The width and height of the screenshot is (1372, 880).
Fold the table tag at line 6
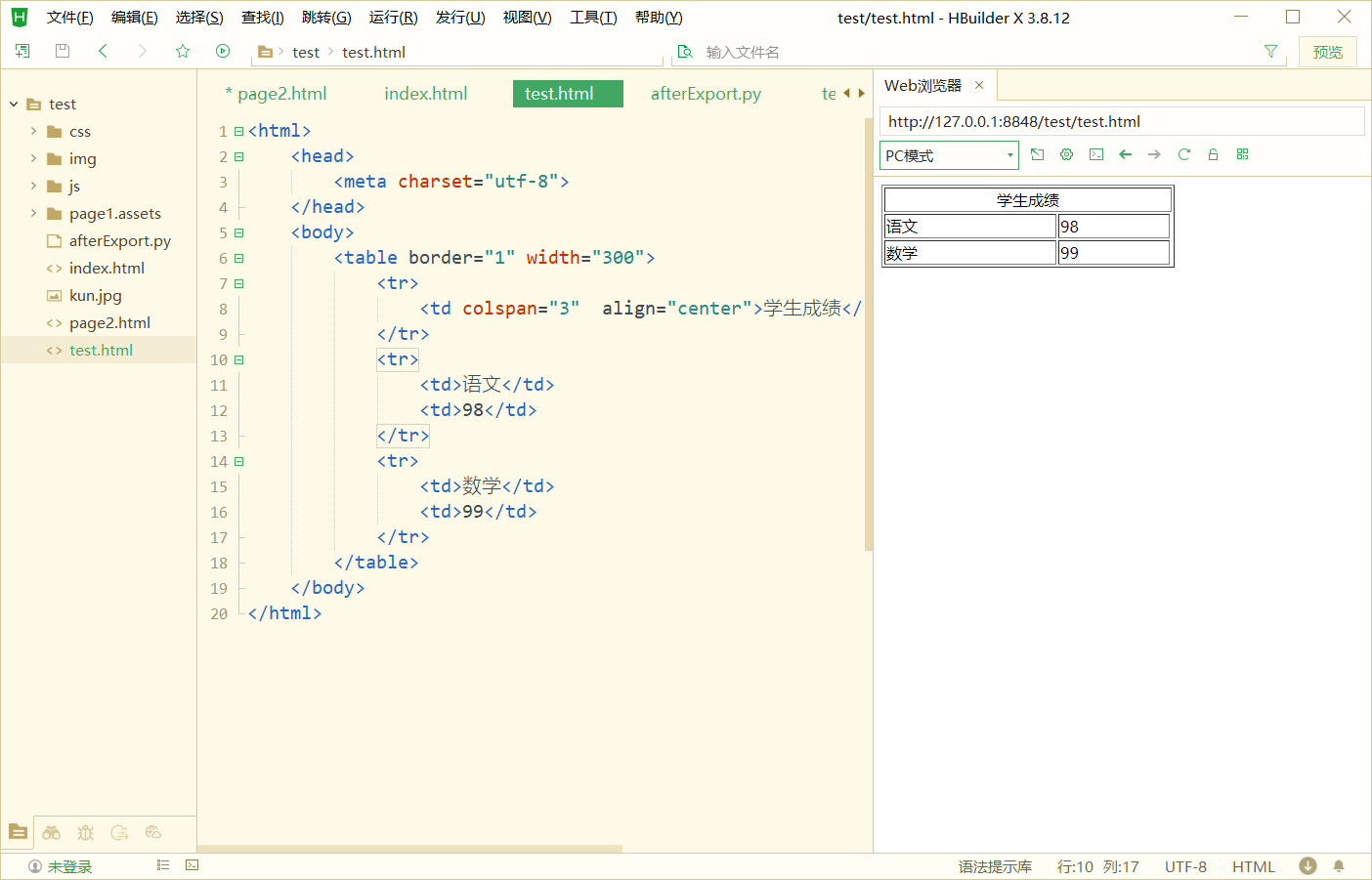[238, 258]
